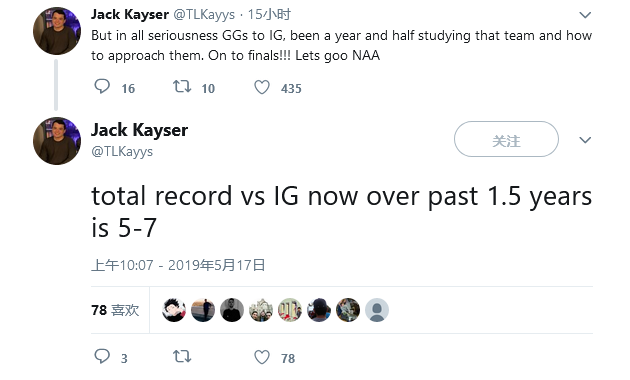The height and width of the screenshot is (380, 630).
Task: Retweet the 5-7 record tweet
Action: click(182, 356)
